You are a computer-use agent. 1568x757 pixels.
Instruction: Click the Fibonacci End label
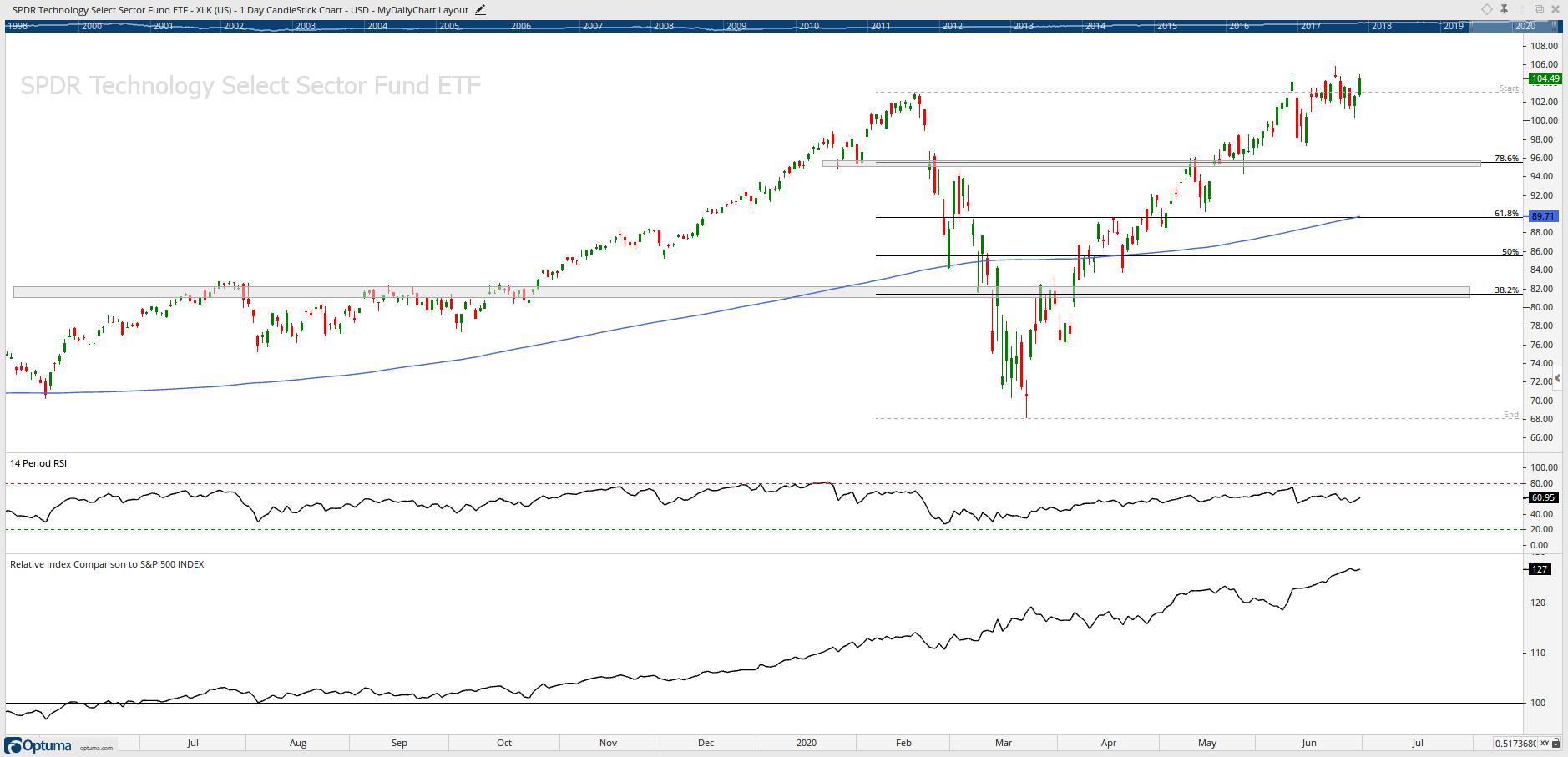(1511, 415)
